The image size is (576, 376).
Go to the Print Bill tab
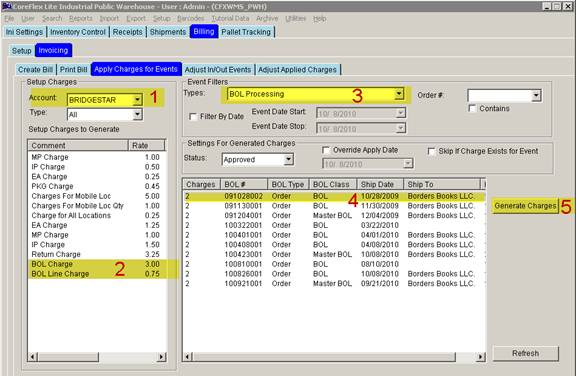(x=73, y=69)
